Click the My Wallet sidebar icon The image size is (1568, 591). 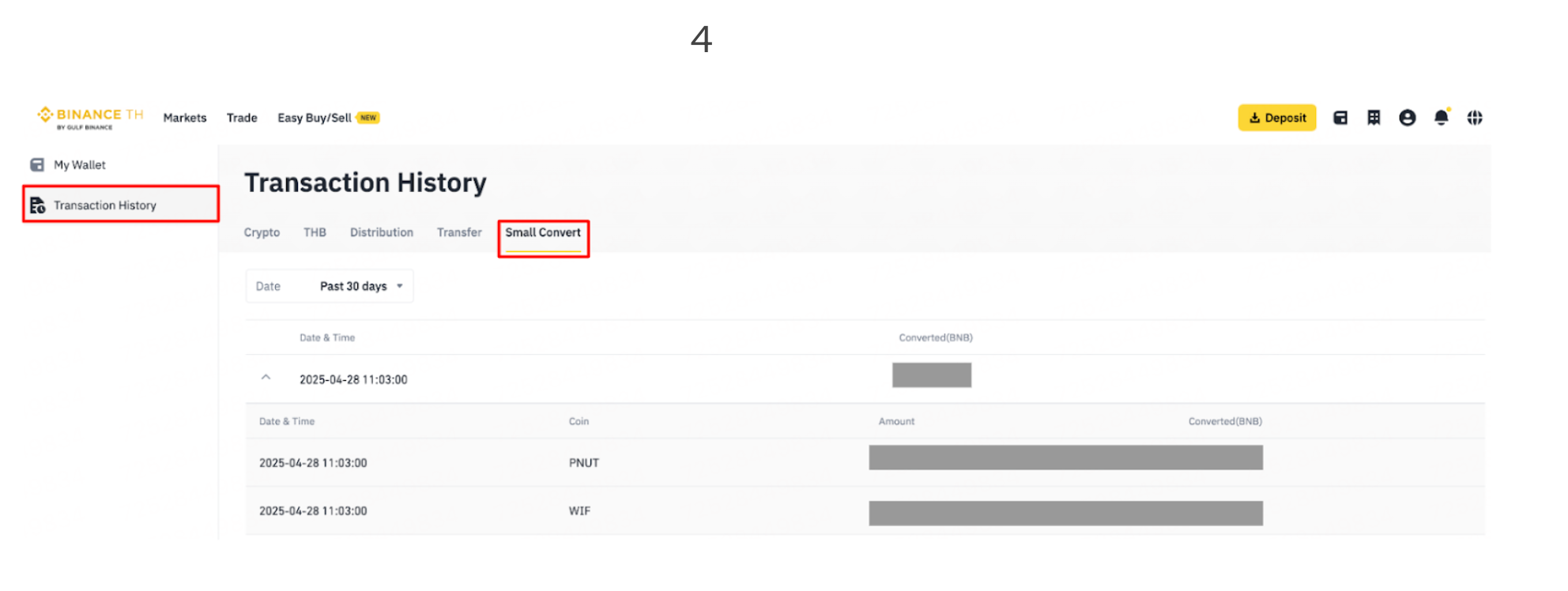point(37,164)
